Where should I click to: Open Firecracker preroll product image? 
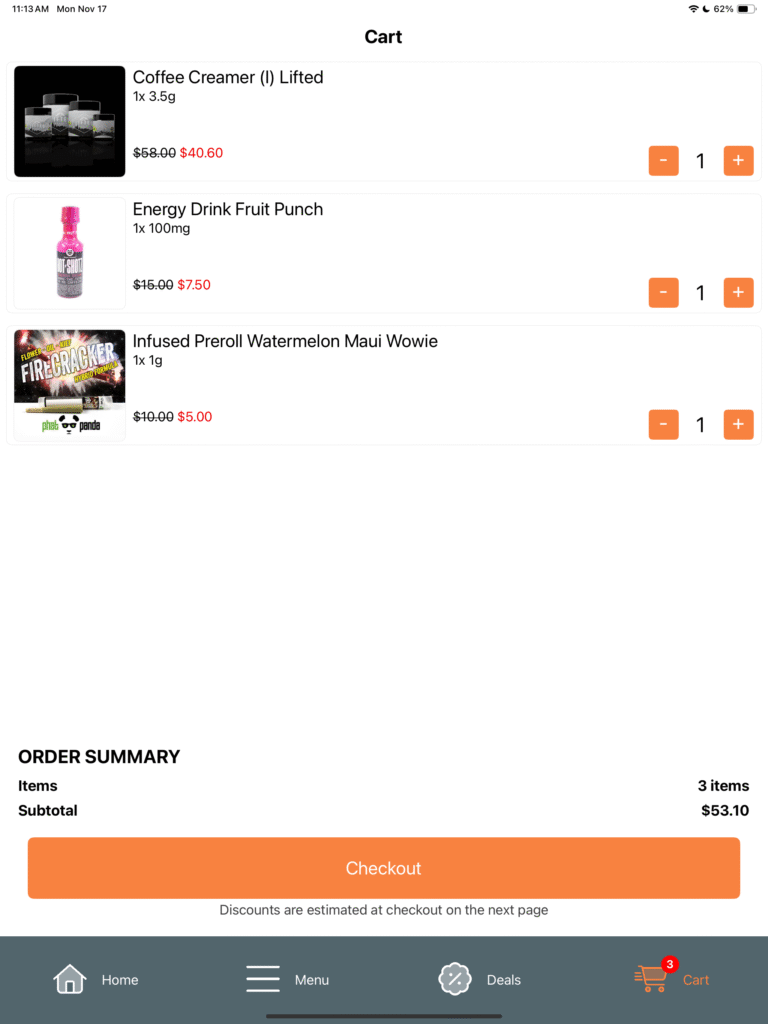tap(70, 385)
